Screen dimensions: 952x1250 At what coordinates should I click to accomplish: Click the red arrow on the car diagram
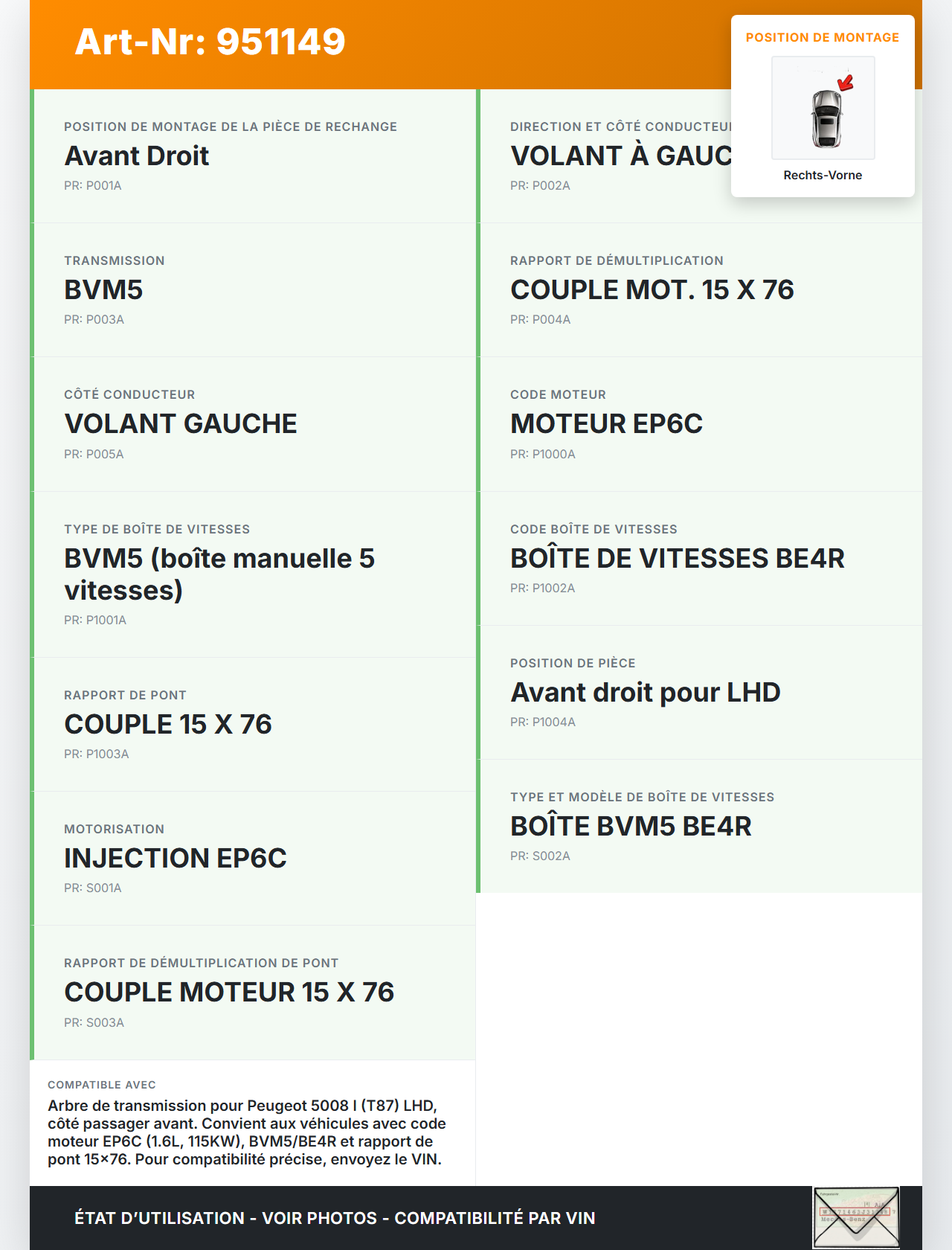tap(846, 82)
